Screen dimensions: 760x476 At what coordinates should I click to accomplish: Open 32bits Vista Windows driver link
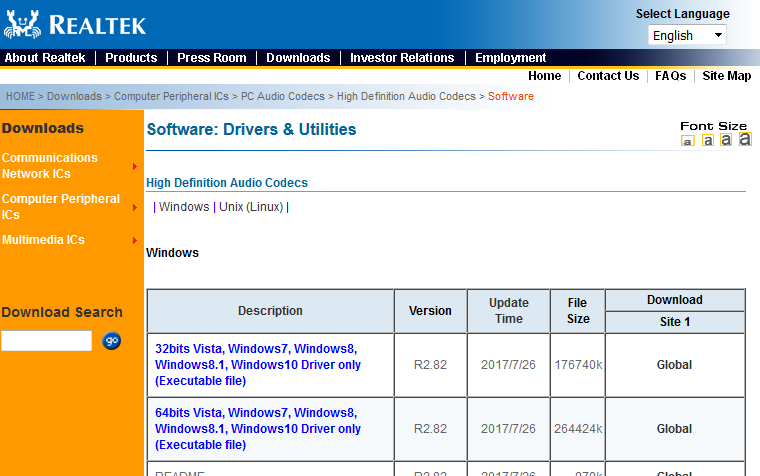[257, 365]
